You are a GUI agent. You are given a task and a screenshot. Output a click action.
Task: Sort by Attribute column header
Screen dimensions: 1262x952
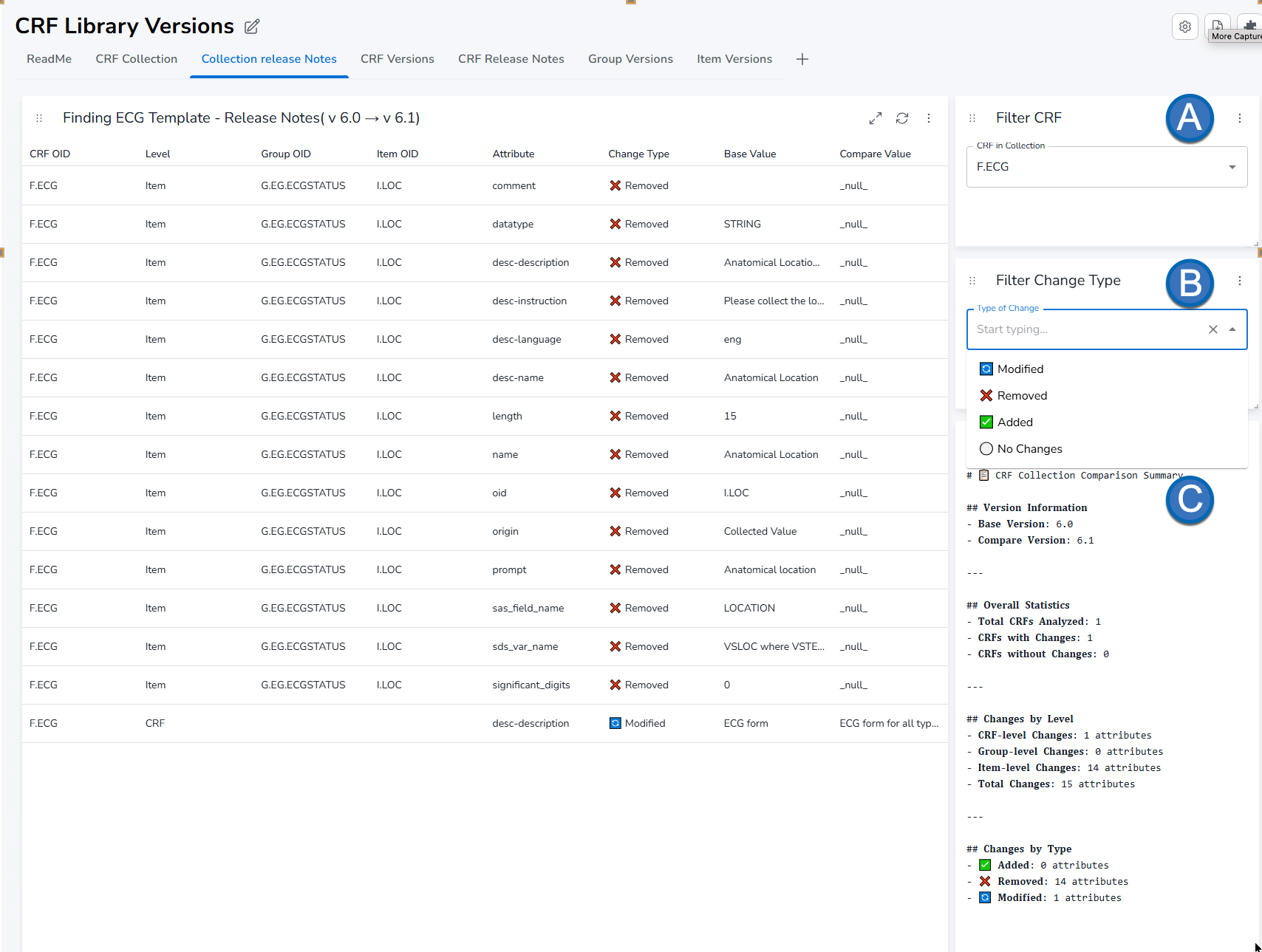coord(514,154)
